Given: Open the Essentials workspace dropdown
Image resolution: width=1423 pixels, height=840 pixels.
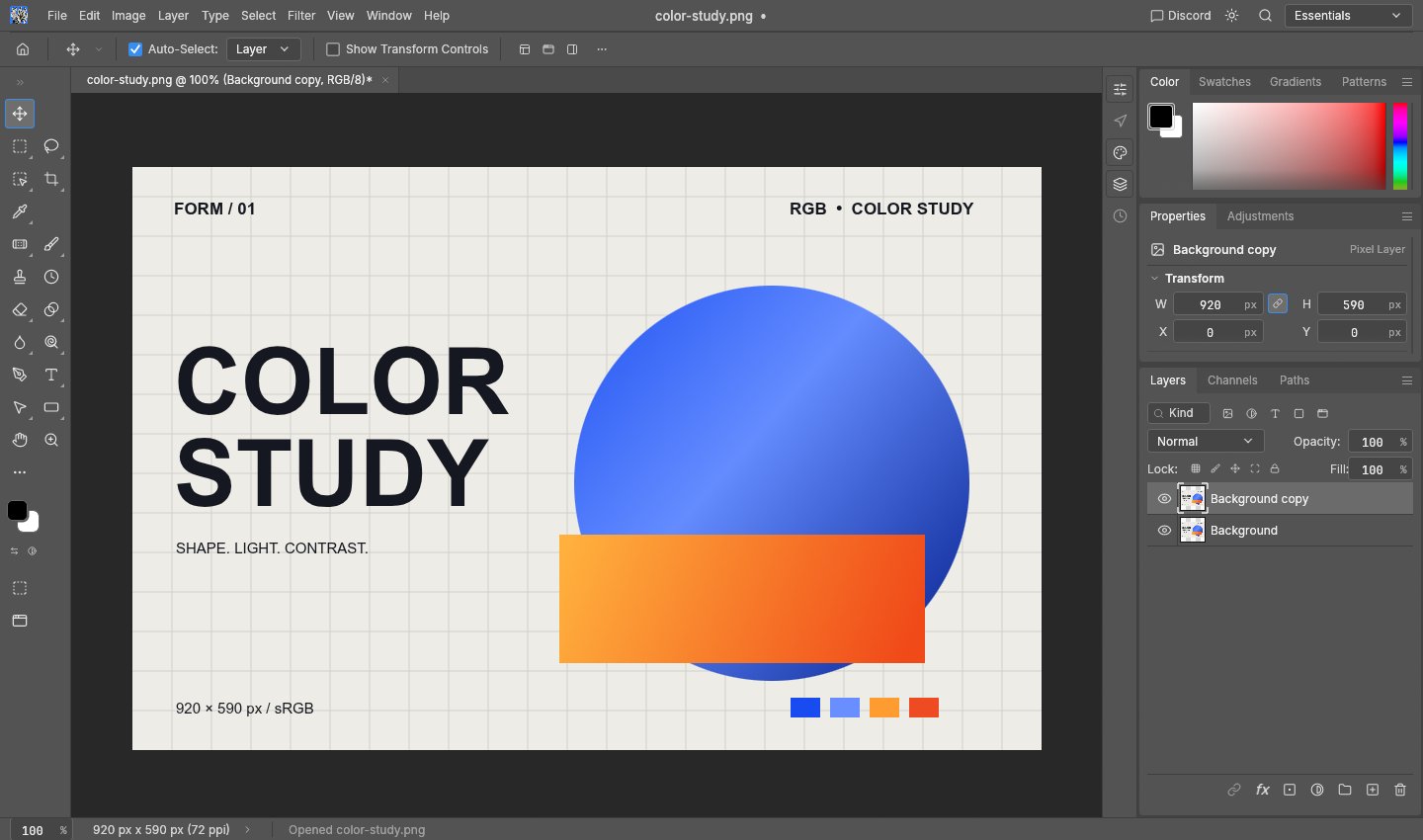Looking at the screenshot, I should 1348,16.
